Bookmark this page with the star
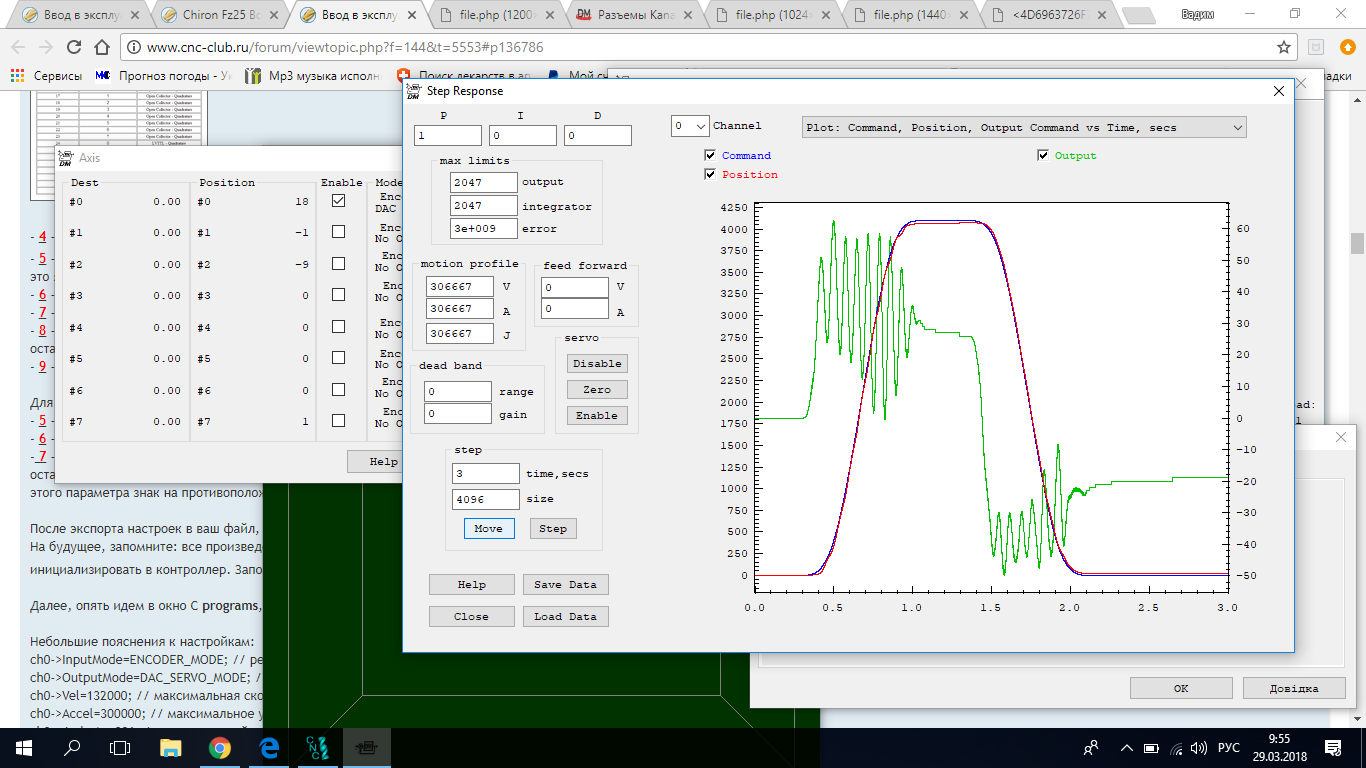1366x768 pixels. [1284, 48]
